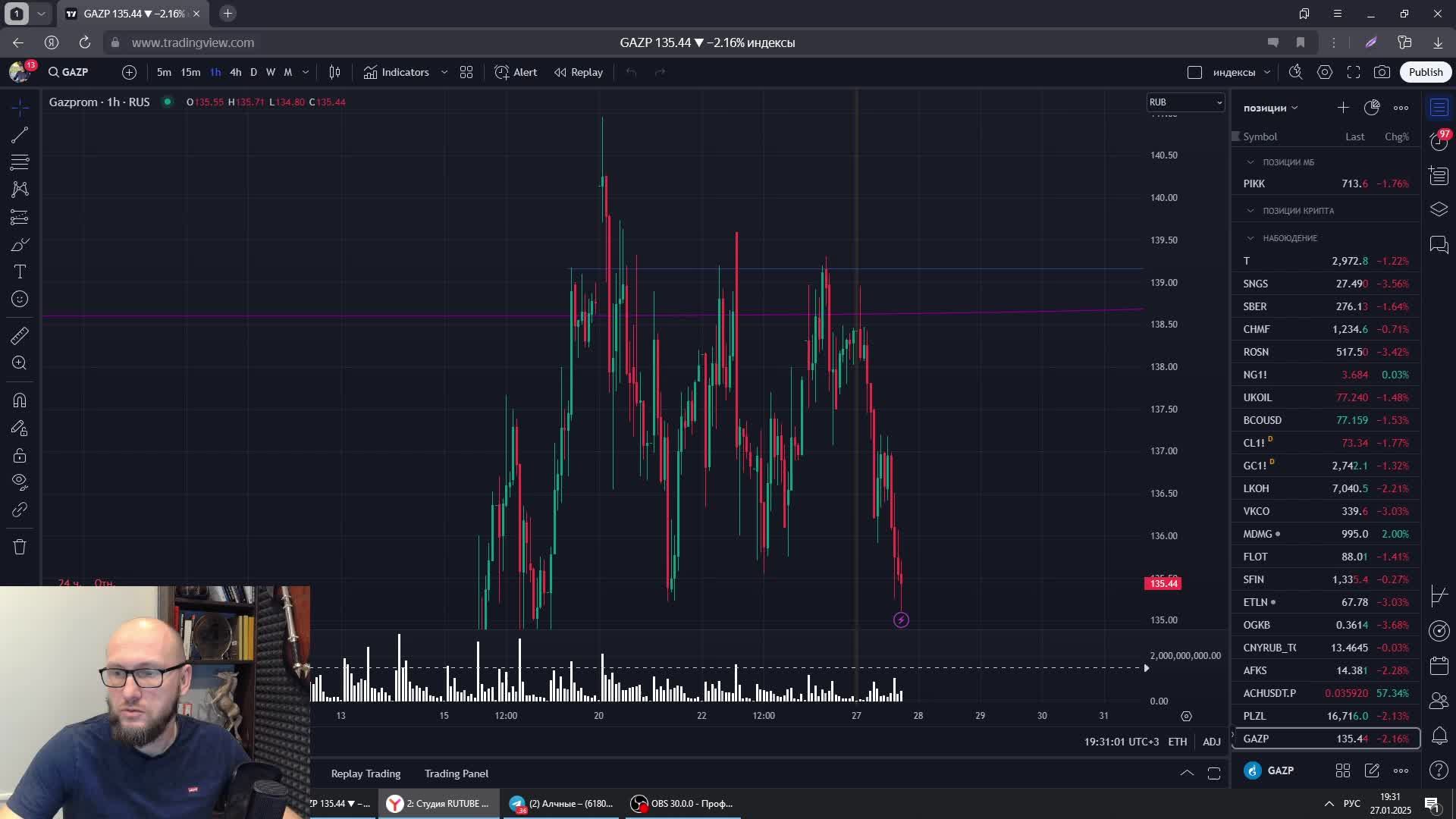
Task: Toggle hide all drawings eye icon
Action: coord(20,482)
